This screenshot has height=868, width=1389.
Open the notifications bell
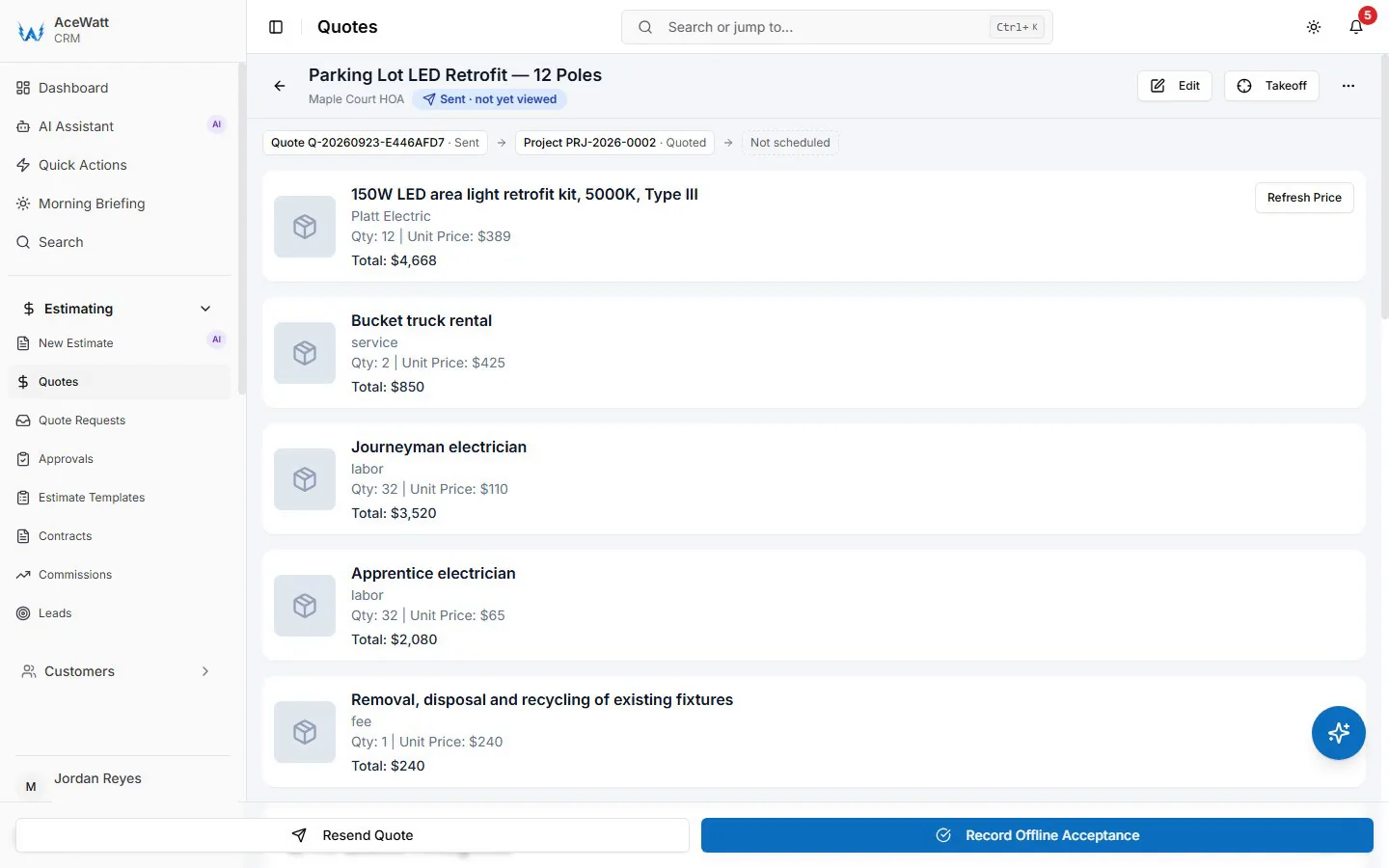point(1356,27)
